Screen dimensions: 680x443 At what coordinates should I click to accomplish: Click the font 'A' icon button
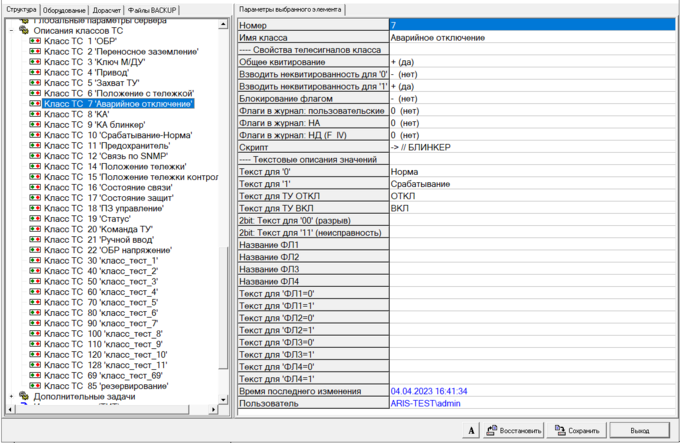470,431
